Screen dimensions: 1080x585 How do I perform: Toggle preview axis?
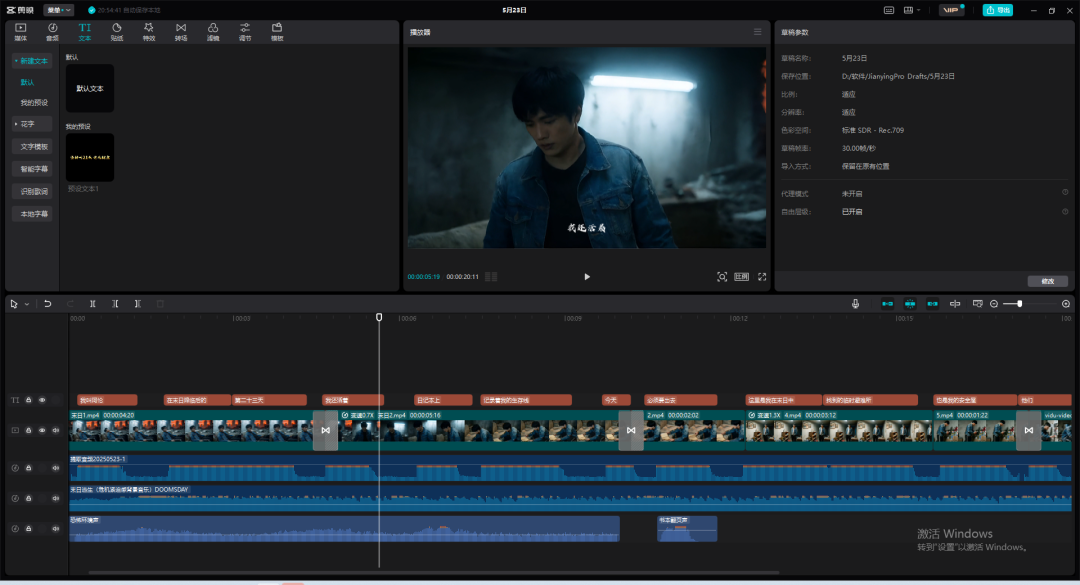pos(955,304)
